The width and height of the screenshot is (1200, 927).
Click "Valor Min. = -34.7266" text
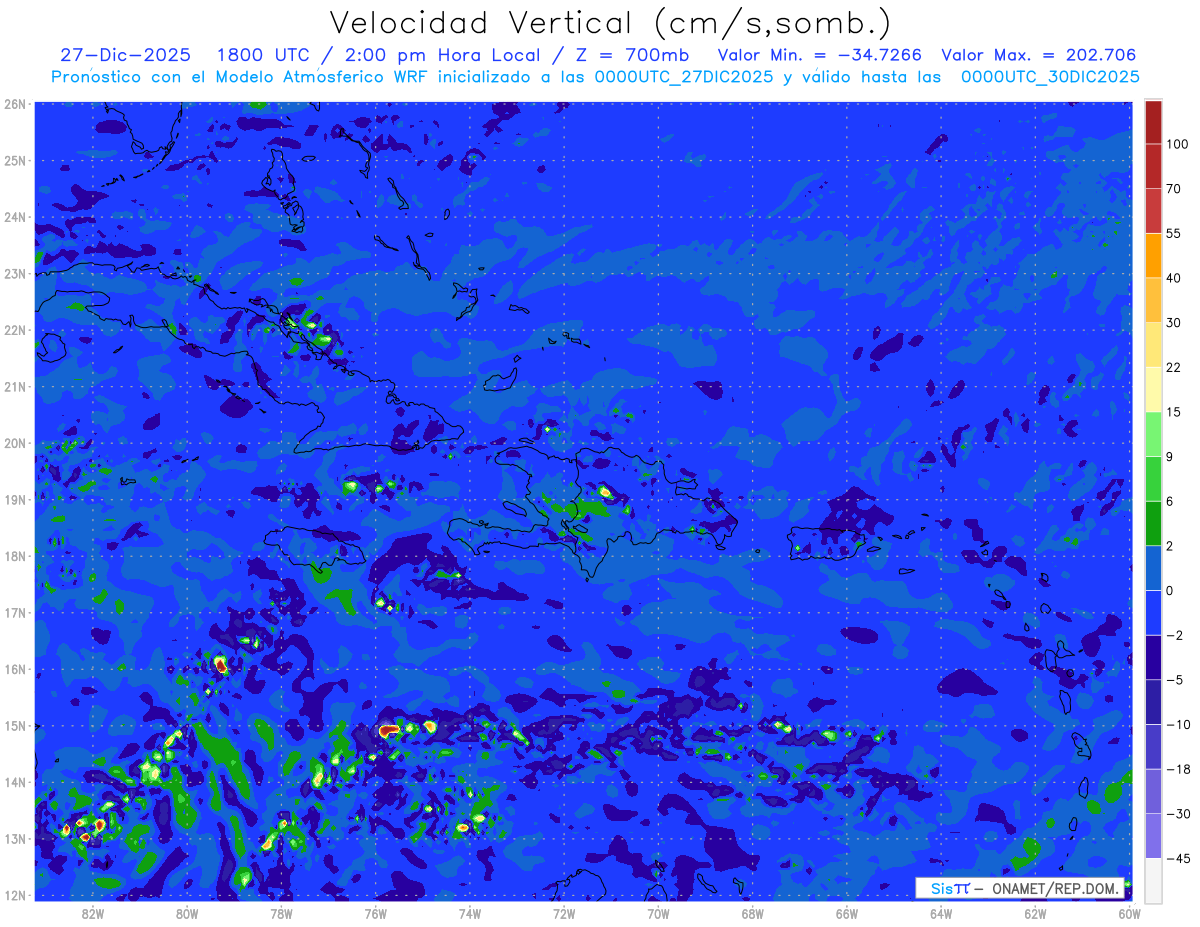click(x=820, y=55)
